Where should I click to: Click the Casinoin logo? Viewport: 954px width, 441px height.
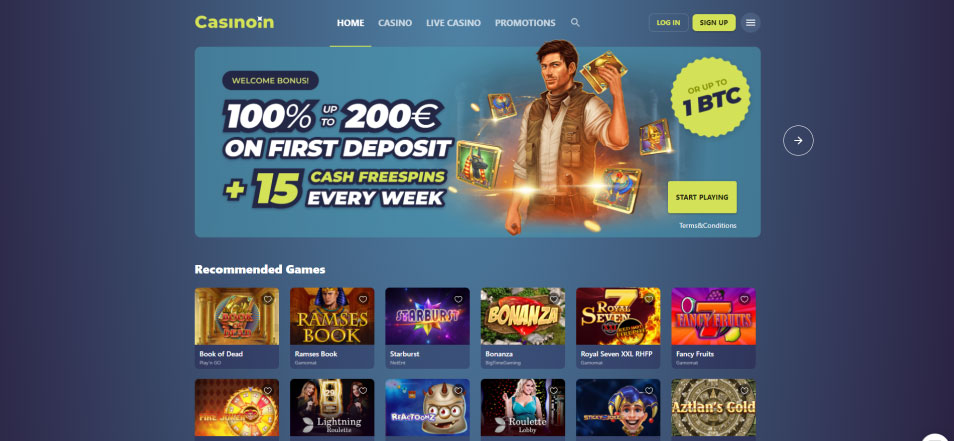point(234,23)
